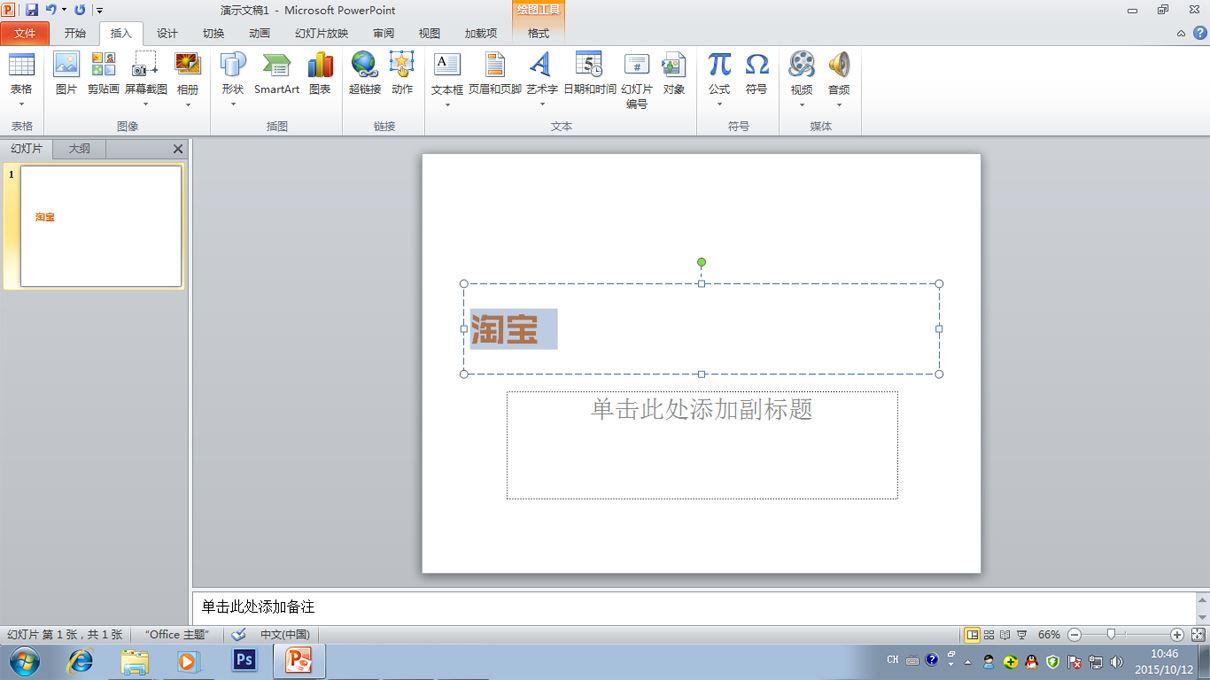Expand the 相册 dropdown arrow
Screen dimensions: 1210x680
(188, 104)
